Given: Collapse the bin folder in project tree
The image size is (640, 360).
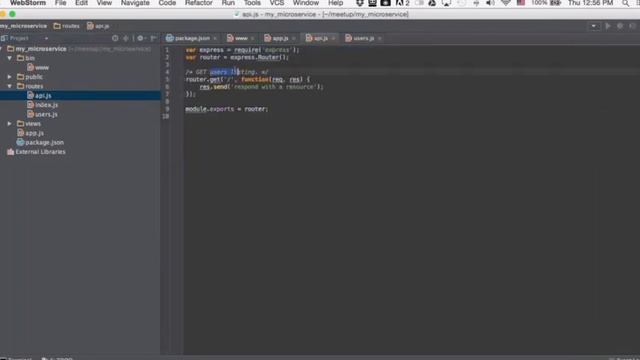Looking at the screenshot, I should coord(10,58).
